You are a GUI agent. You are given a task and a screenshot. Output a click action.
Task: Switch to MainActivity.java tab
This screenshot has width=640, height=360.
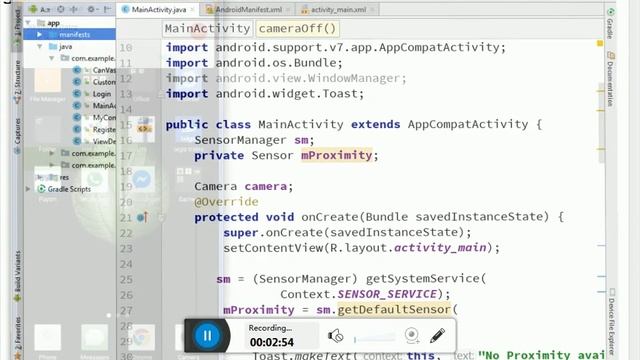pos(159,9)
